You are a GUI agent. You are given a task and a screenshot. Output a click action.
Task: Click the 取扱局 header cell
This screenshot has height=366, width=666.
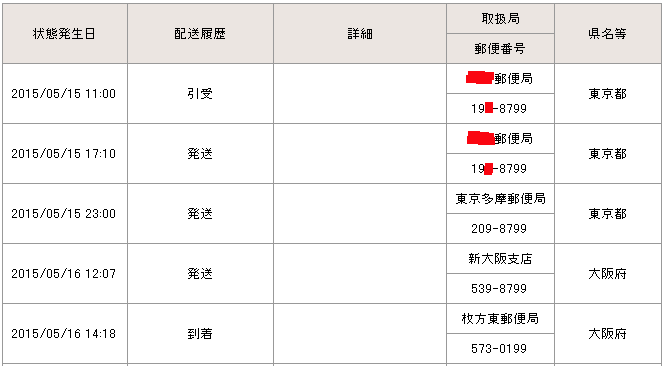pyautogui.click(x=500, y=19)
